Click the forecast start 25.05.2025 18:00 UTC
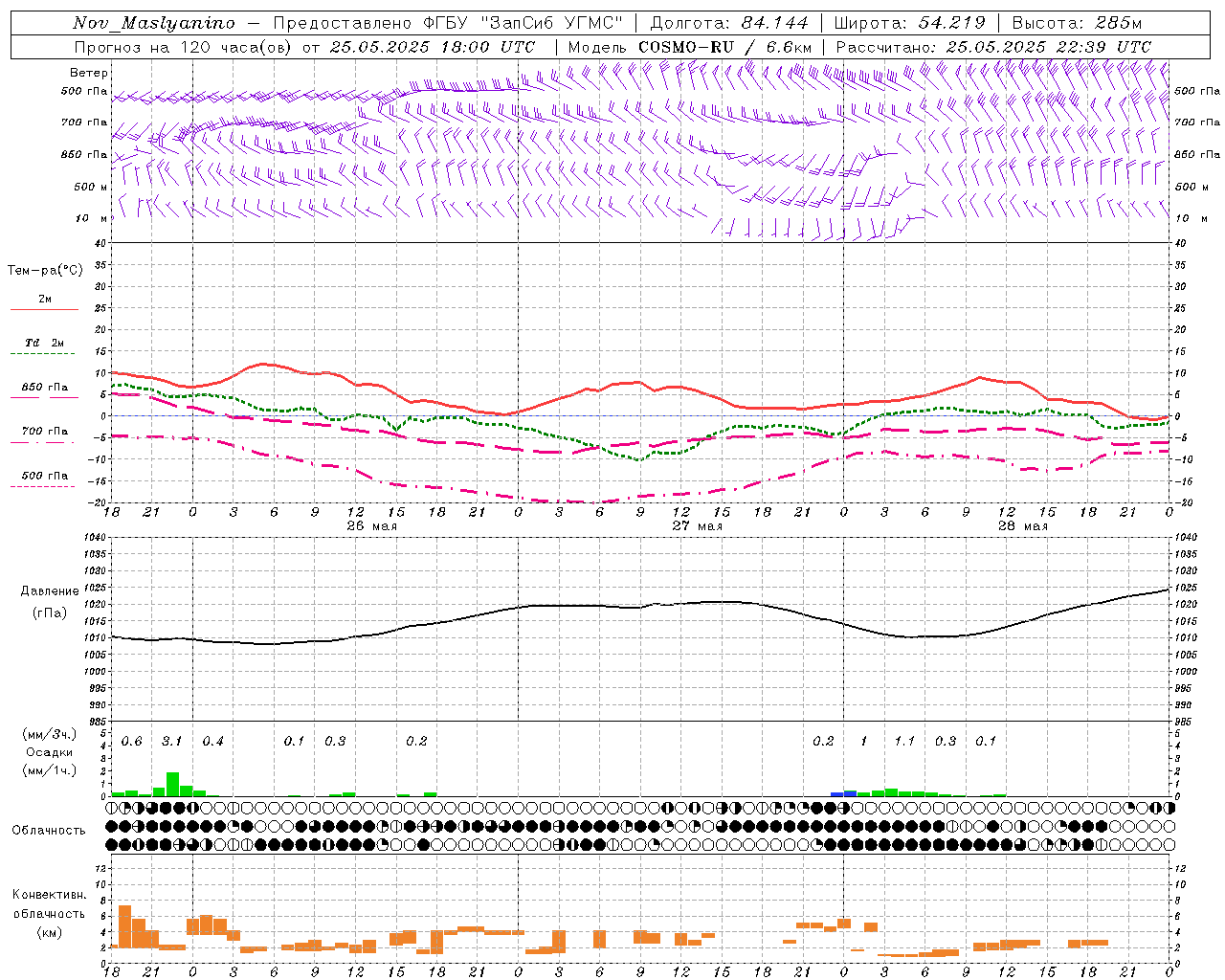Viewport: 1225px width, 980px height. (x=433, y=47)
